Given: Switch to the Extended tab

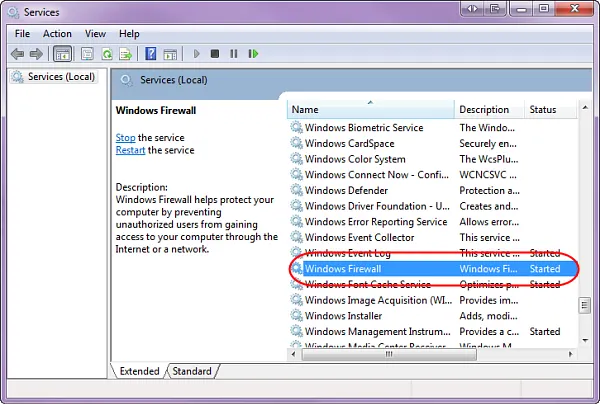Looking at the screenshot, I should (139, 371).
